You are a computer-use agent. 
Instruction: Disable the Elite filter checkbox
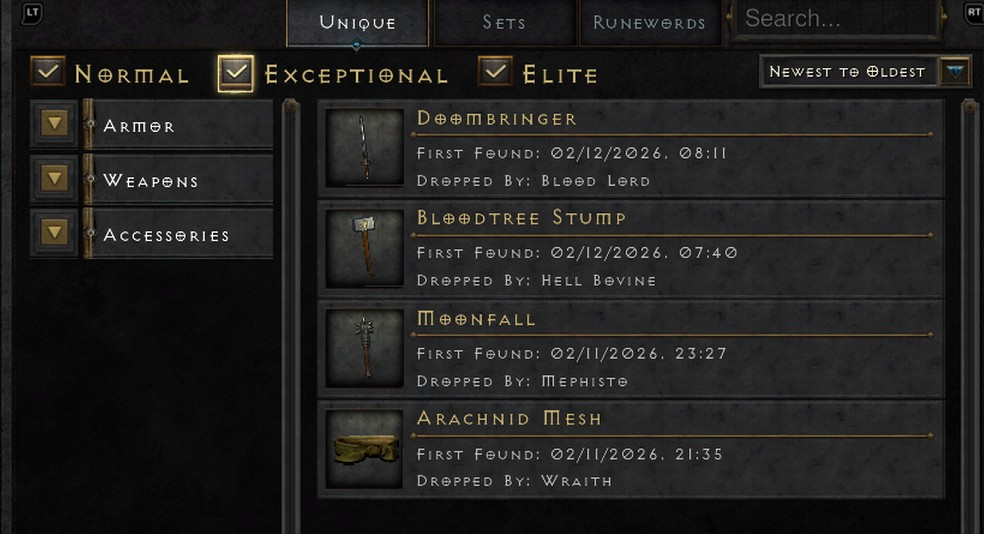pyautogui.click(x=495, y=72)
